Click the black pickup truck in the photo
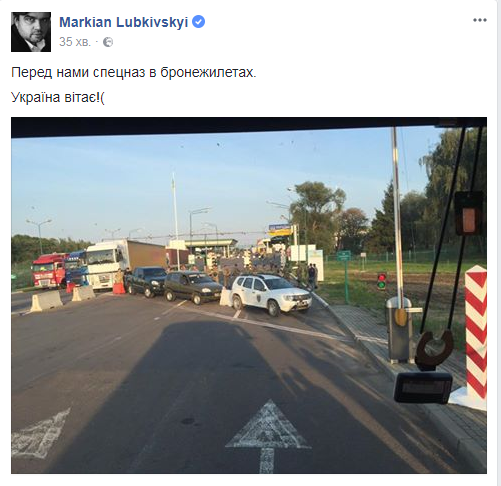Image resolution: width=501 pixels, height=486 pixels. [x=145, y=281]
